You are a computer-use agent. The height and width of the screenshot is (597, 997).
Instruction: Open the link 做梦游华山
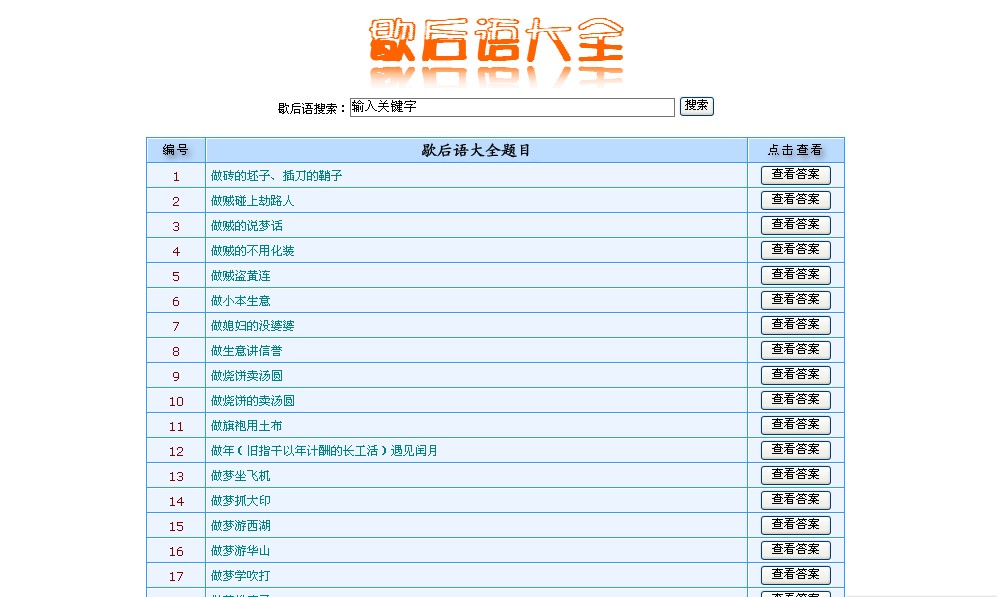[240, 551]
